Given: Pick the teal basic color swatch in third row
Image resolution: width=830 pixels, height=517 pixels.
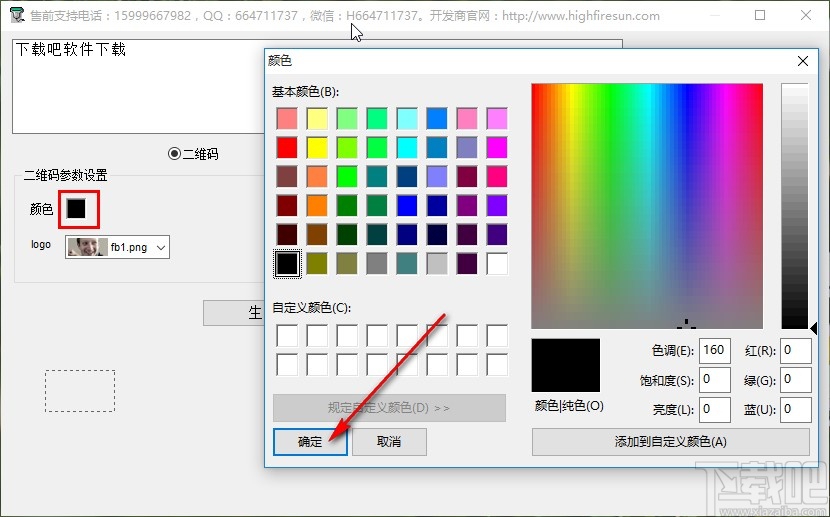Looking at the screenshot, I should click(x=377, y=177).
